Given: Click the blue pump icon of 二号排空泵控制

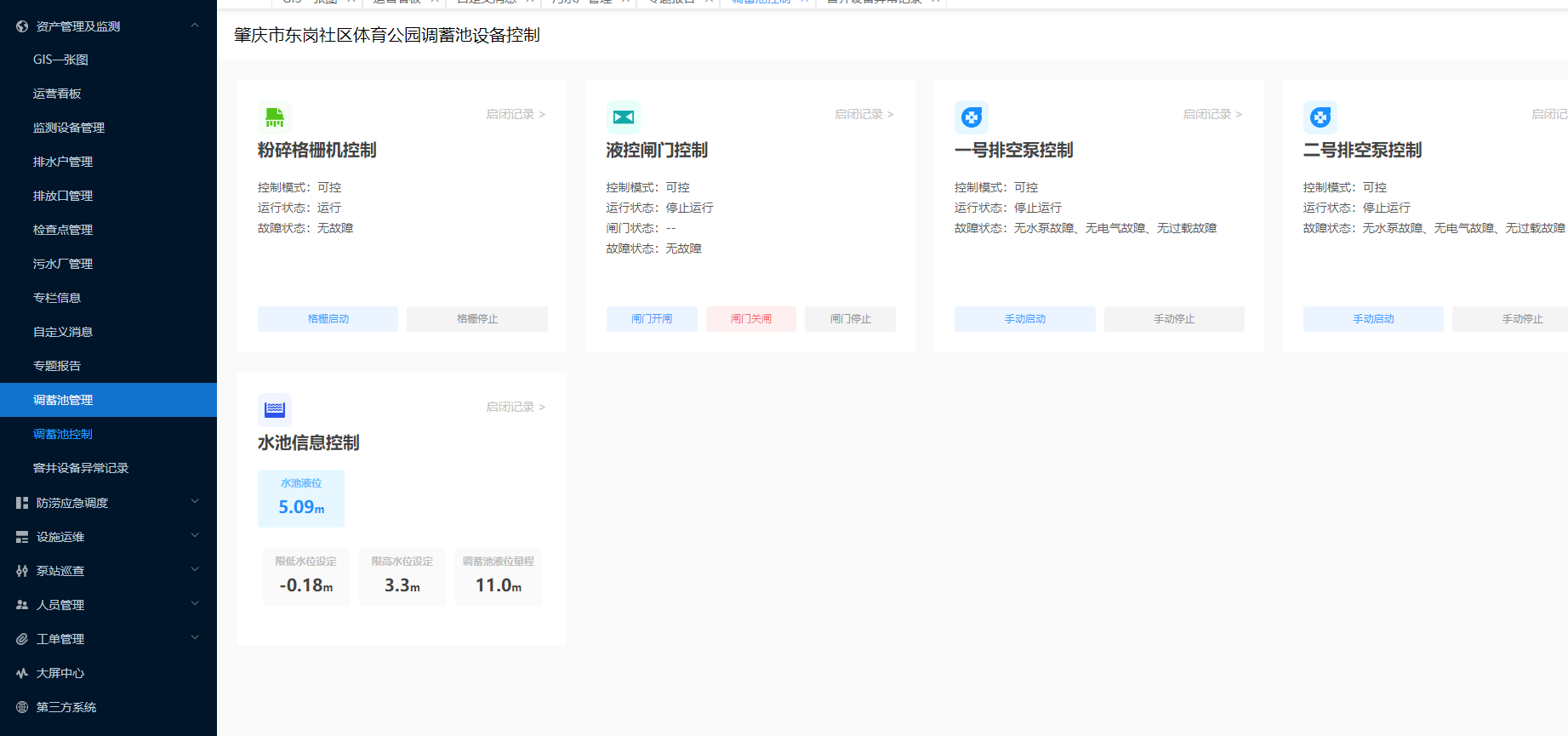Looking at the screenshot, I should click(1320, 117).
